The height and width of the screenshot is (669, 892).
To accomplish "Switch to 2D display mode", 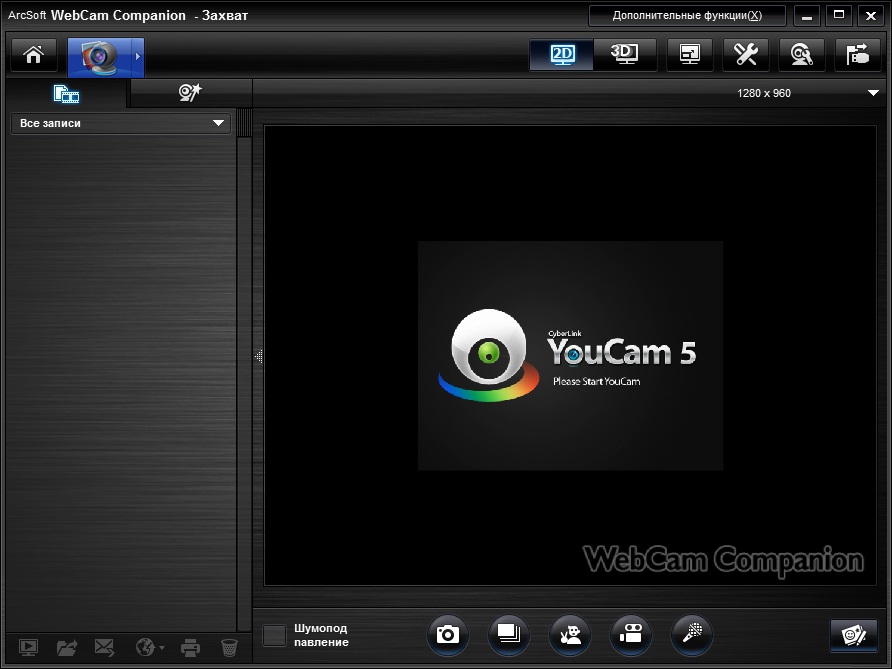I will pyautogui.click(x=562, y=55).
